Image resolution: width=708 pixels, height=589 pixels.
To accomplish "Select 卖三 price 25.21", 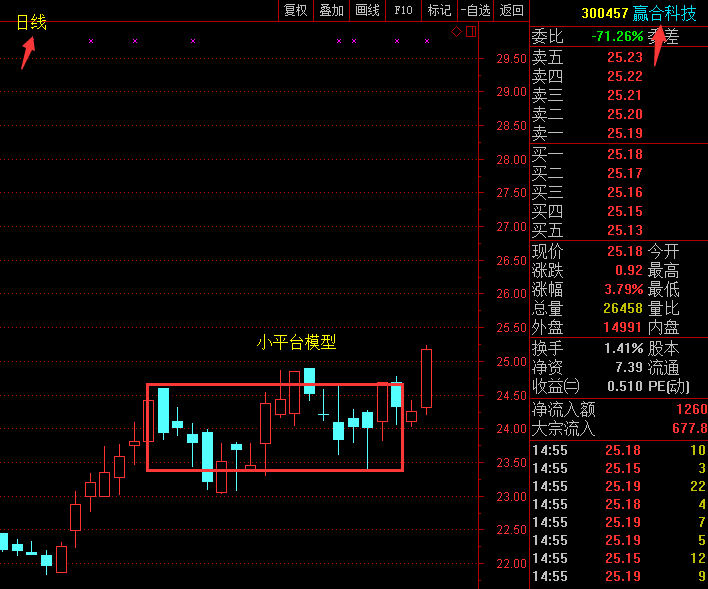I will point(624,95).
